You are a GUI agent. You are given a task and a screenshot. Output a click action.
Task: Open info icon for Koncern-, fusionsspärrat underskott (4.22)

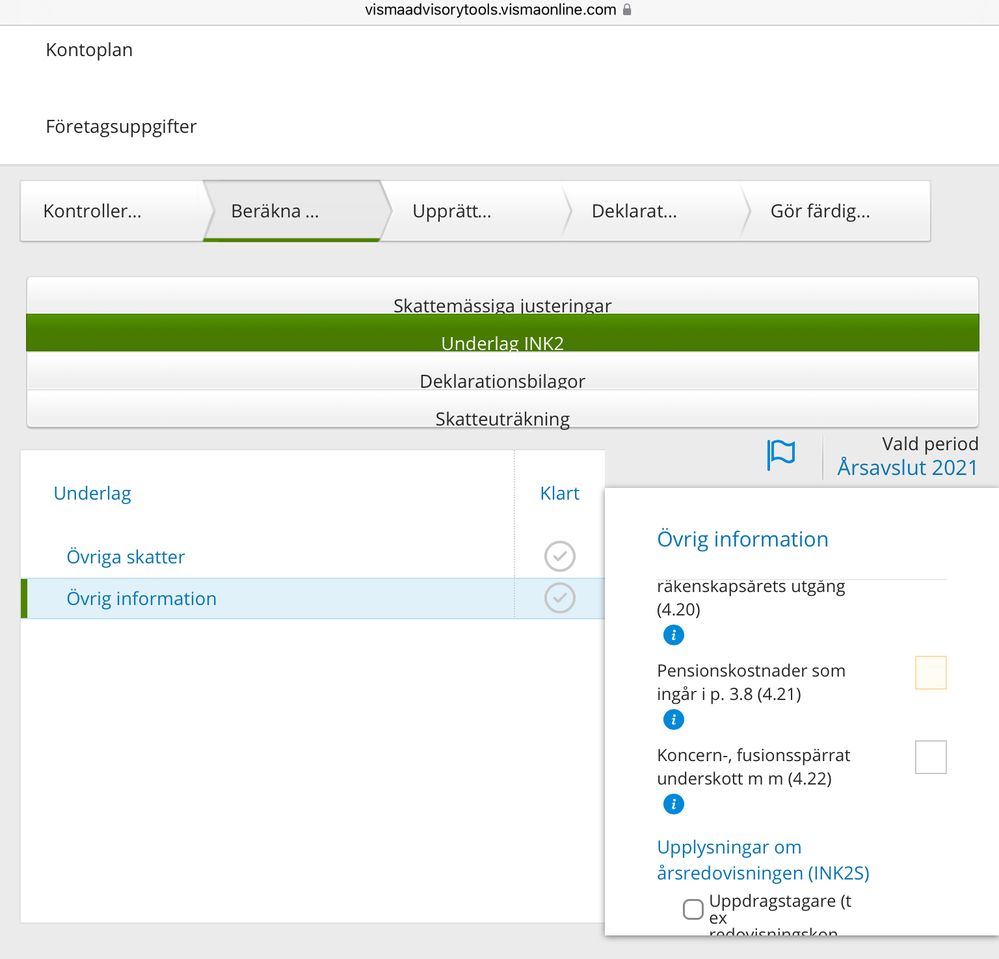(x=674, y=803)
